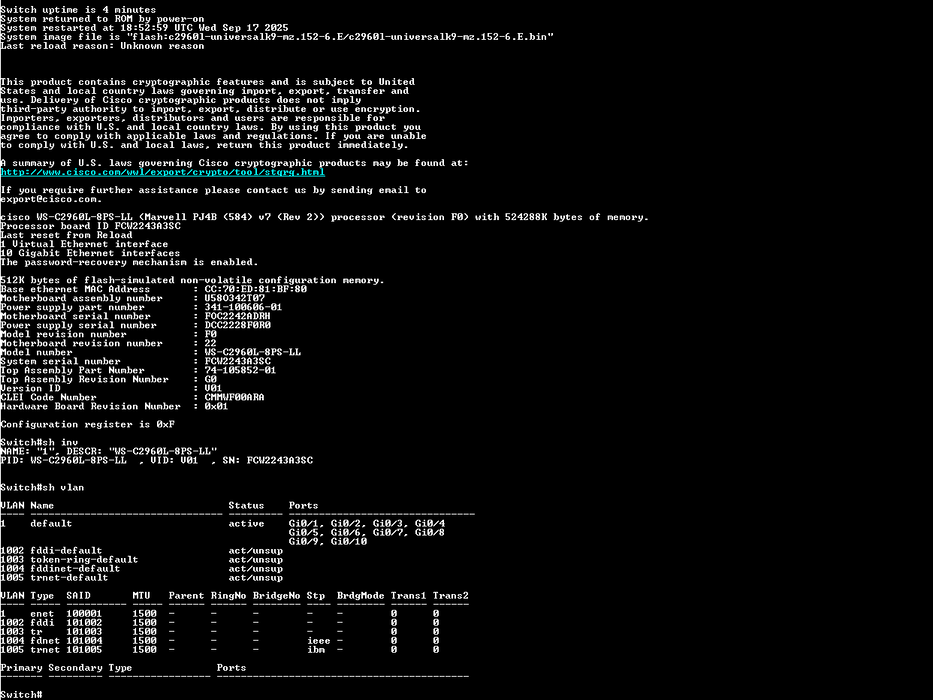Click the 'Primary Secondary Type' header
The image size is (933, 700).
click(x=66, y=668)
